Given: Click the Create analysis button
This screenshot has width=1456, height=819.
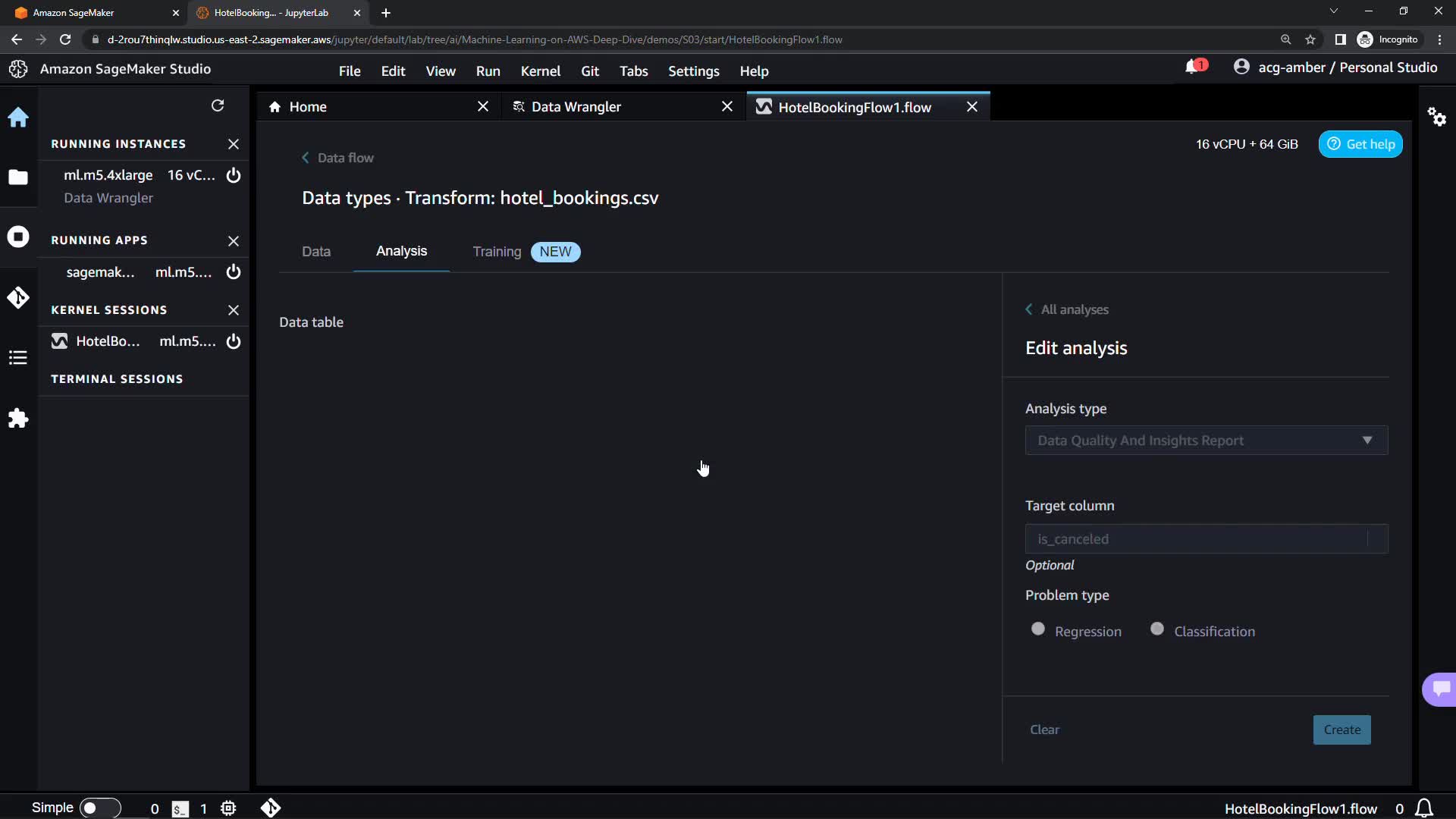Looking at the screenshot, I should coord(1341,730).
